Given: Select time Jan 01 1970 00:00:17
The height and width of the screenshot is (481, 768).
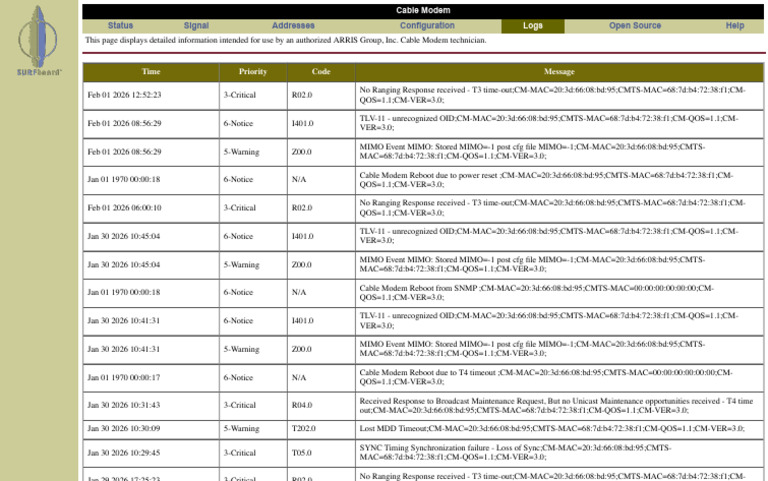Looking at the screenshot, I should pos(123,378).
